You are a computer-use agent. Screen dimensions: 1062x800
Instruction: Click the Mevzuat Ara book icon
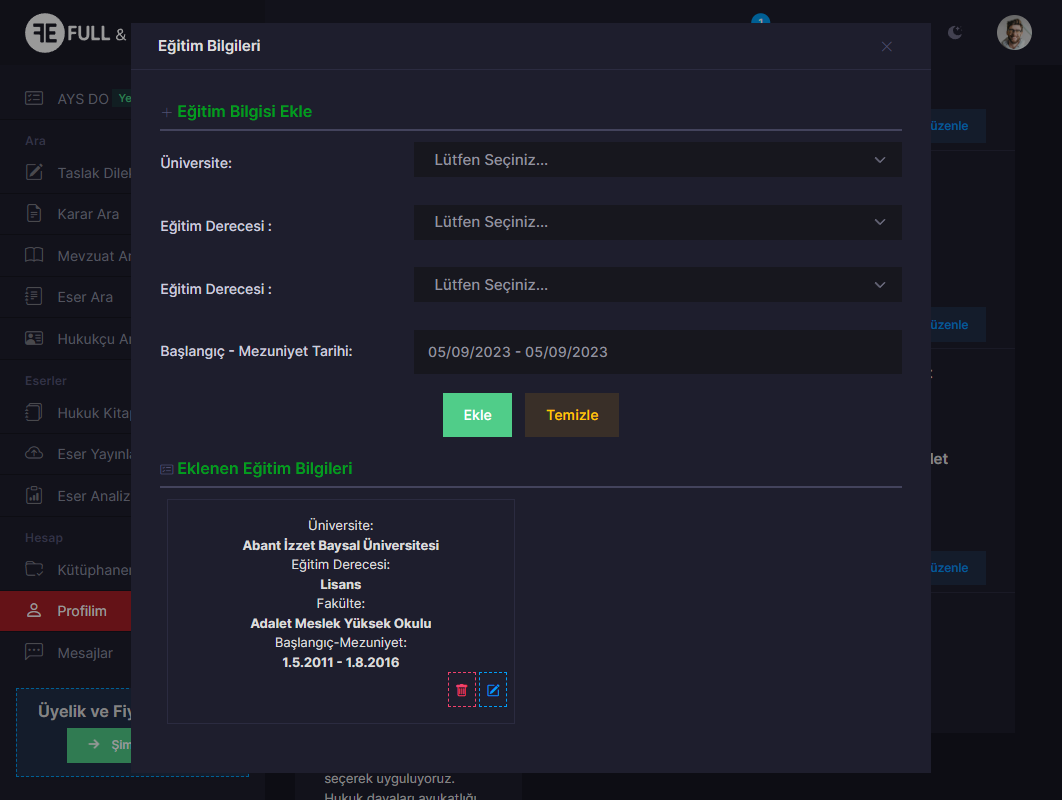tap(35, 255)
